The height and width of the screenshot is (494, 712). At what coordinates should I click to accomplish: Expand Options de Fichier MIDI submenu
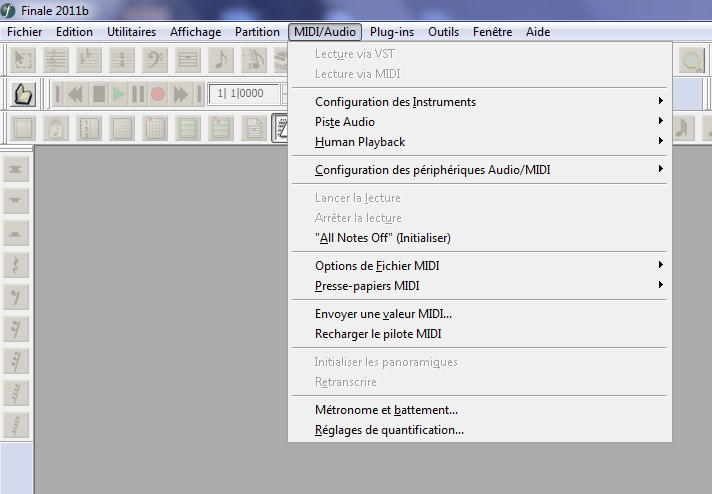(x=480, y=265)
